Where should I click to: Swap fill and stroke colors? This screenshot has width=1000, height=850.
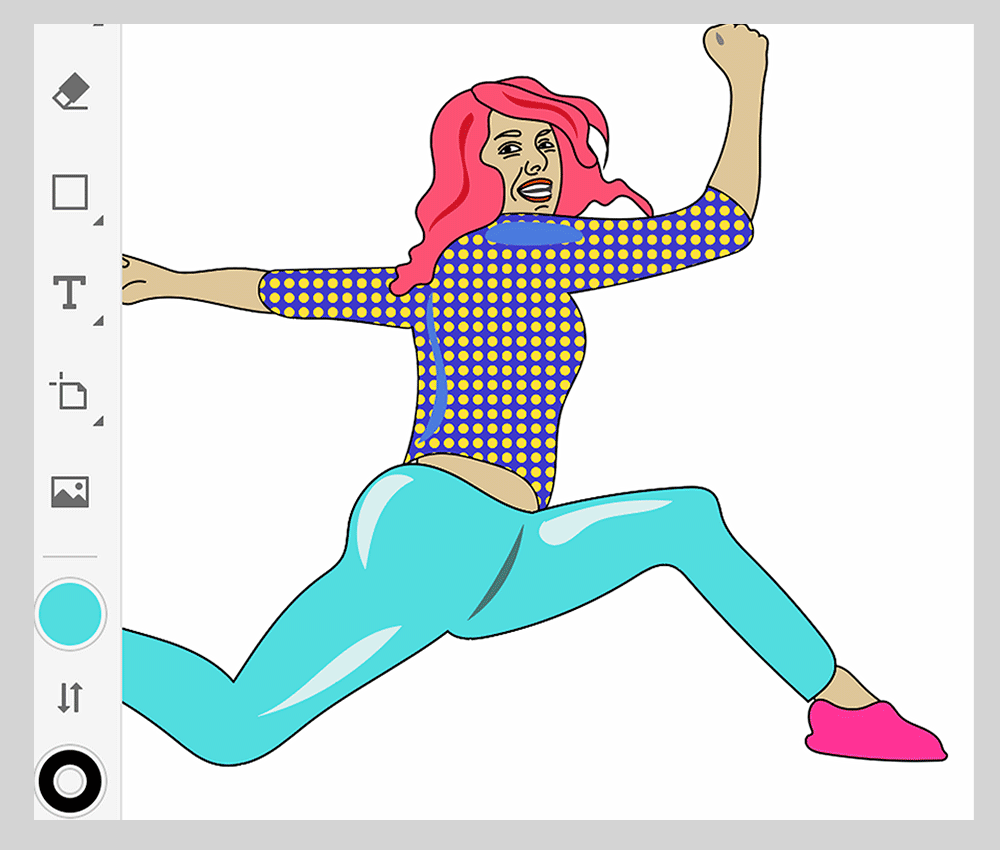[69, 697]
